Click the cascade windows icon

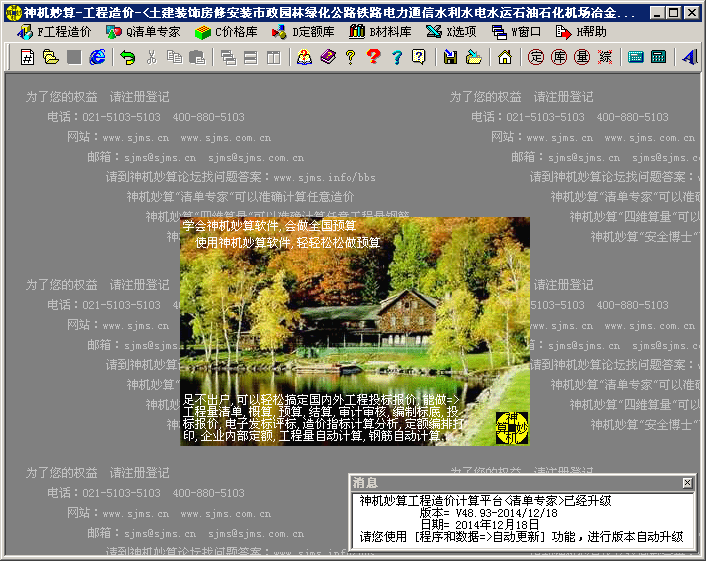tap(228, 57)
